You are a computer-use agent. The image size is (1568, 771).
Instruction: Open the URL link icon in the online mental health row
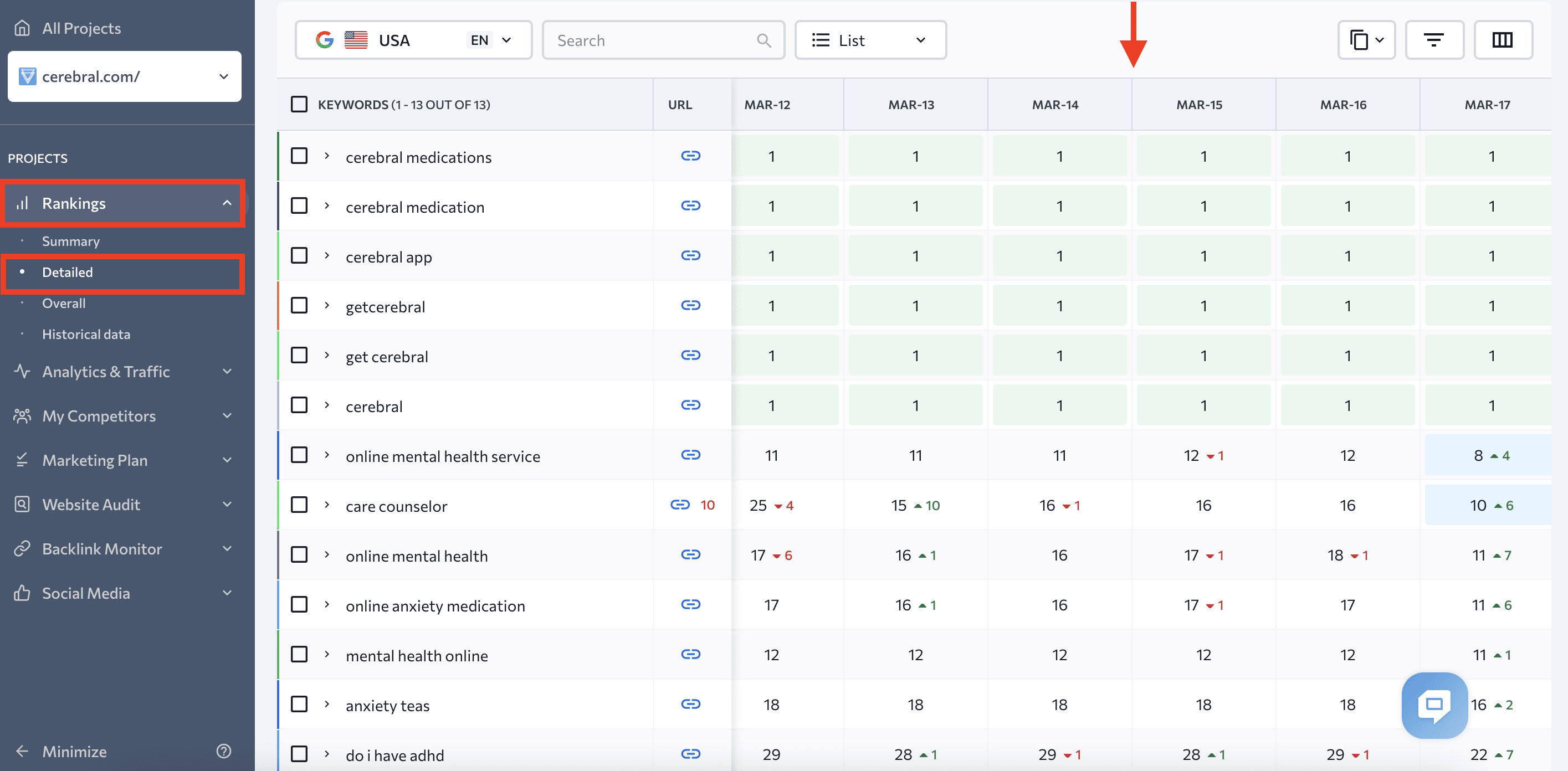point(690,556)
